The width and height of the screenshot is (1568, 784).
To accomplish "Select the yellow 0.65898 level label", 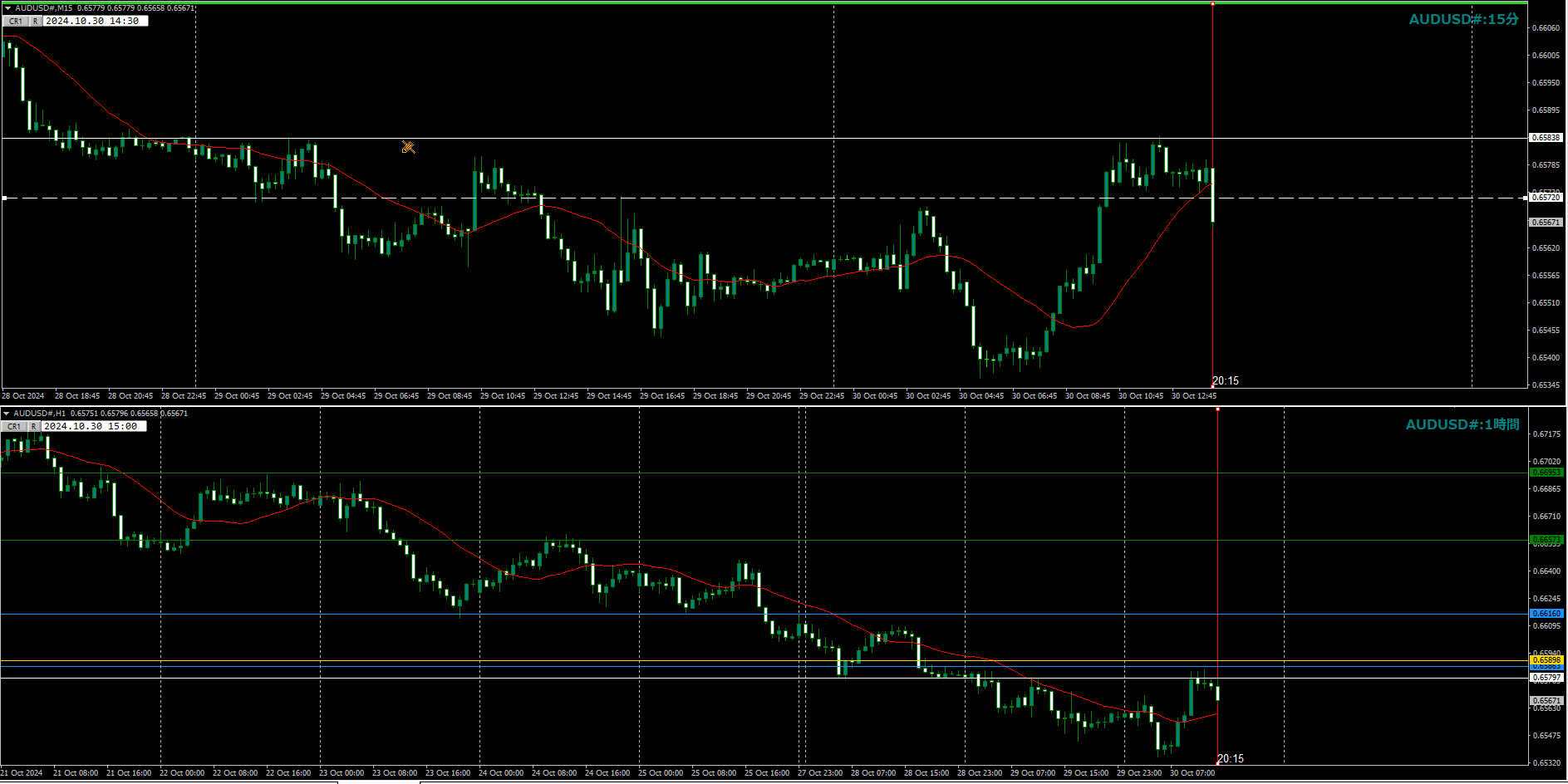I will 1546,660.
